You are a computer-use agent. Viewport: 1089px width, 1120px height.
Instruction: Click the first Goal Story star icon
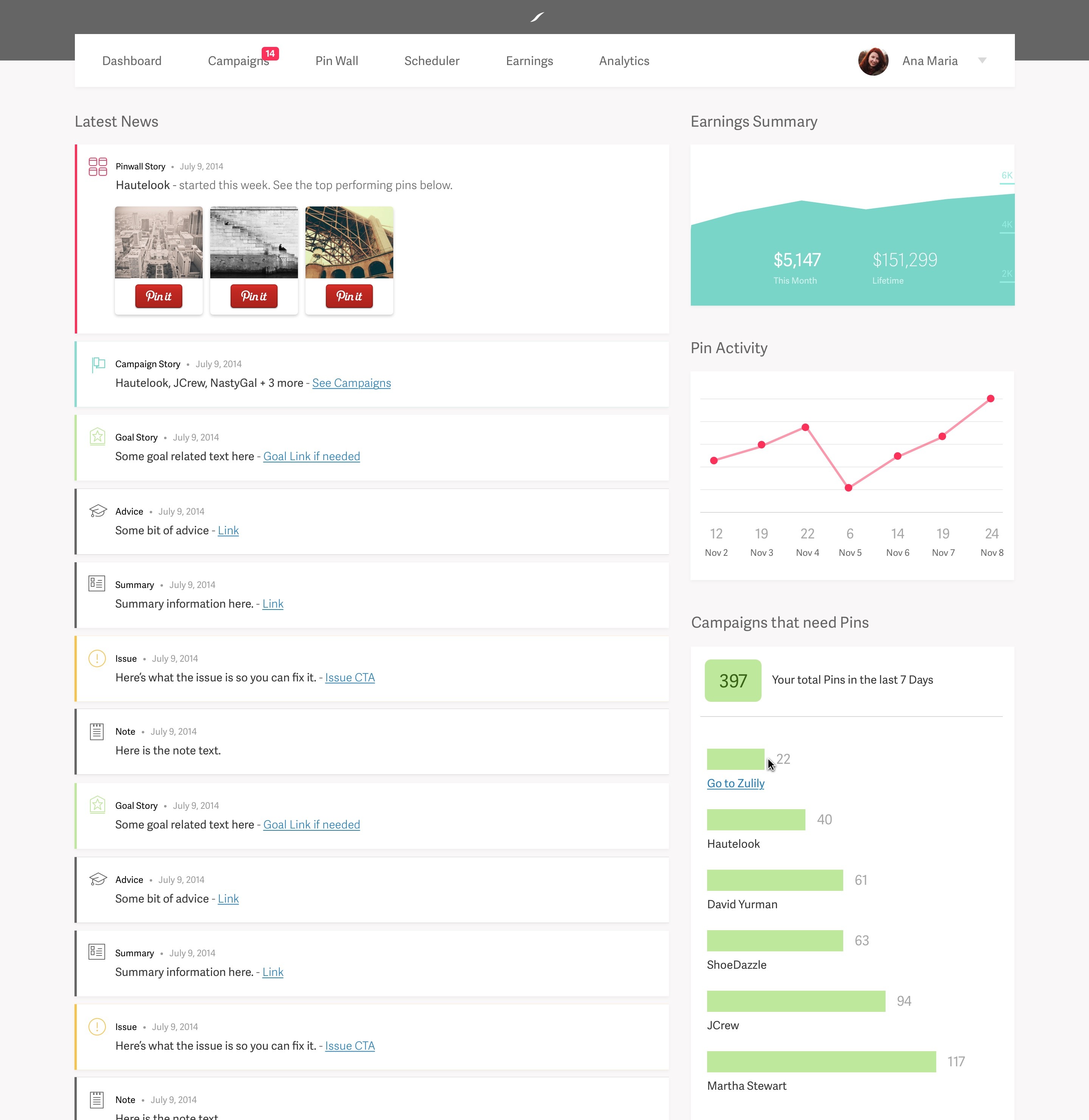[x=97, y=436]
